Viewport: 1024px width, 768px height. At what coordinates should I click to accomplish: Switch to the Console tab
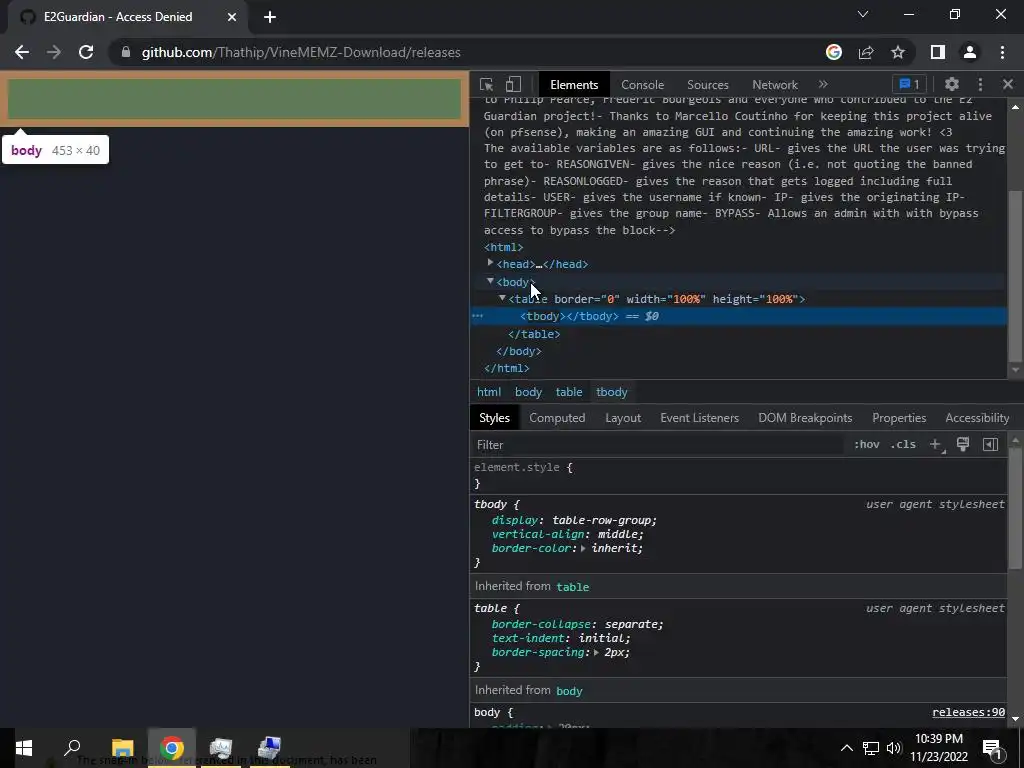point(643,85)
